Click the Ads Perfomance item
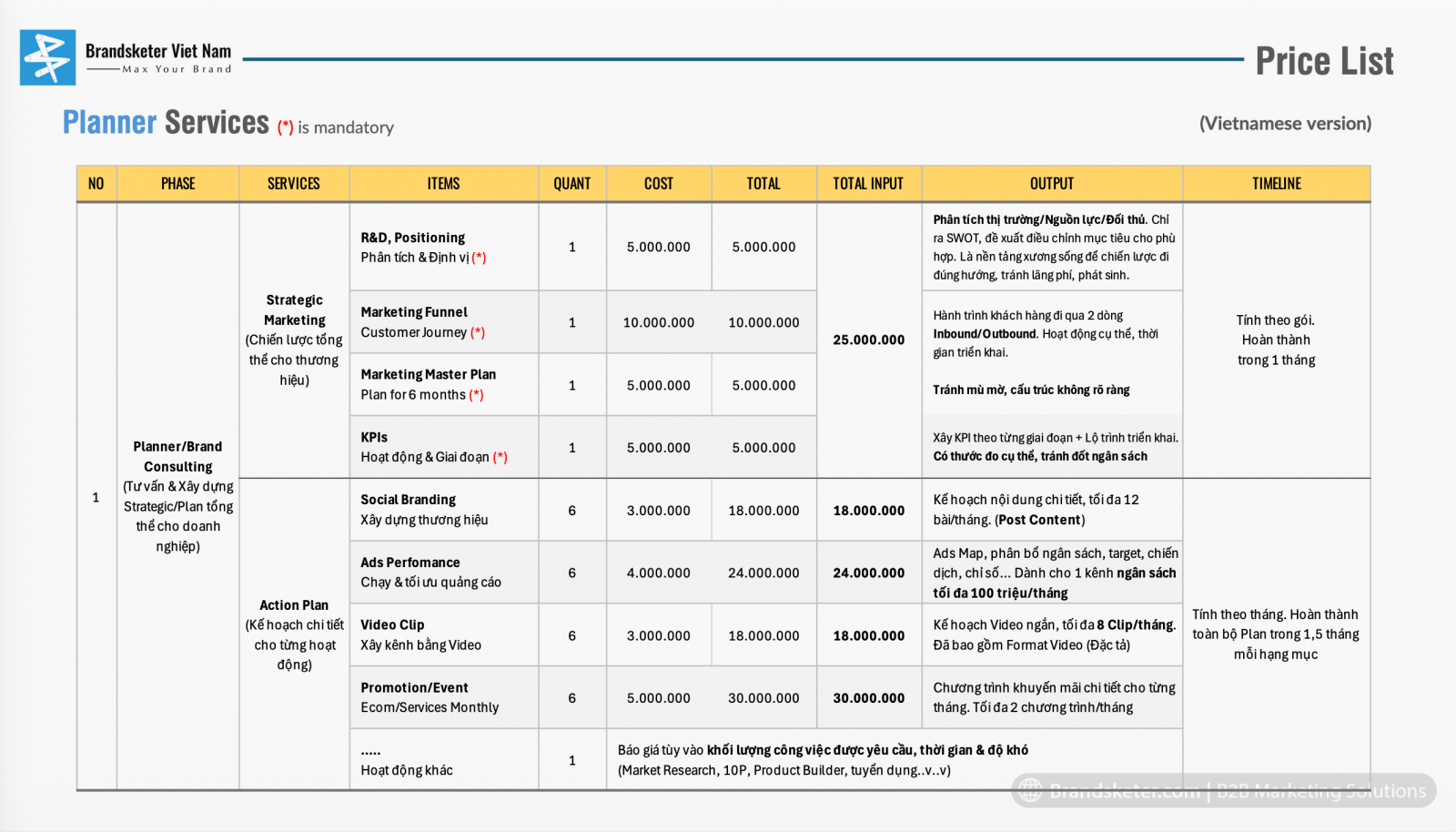This screenshot has height=832, width=1456. [x=443, y=573]
